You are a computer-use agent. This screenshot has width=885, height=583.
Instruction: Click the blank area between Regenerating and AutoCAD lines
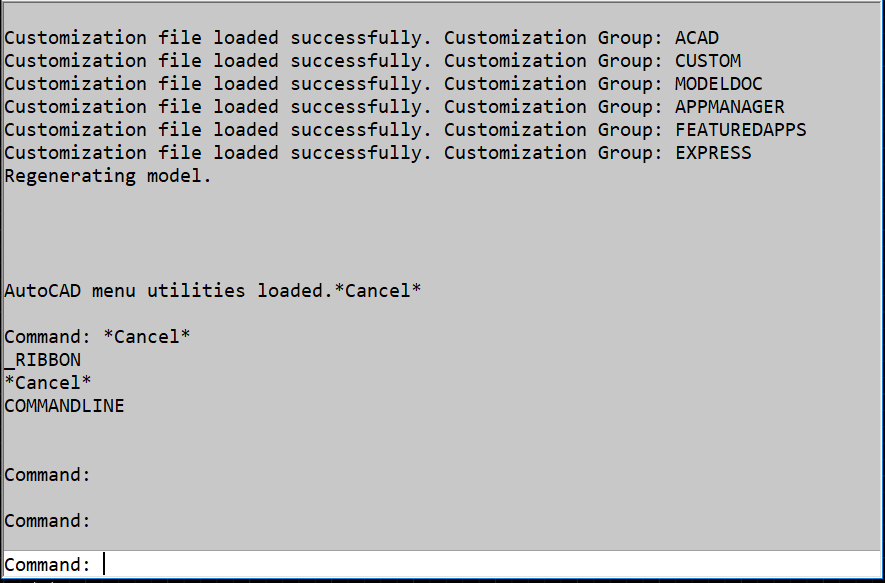[442, 234]
